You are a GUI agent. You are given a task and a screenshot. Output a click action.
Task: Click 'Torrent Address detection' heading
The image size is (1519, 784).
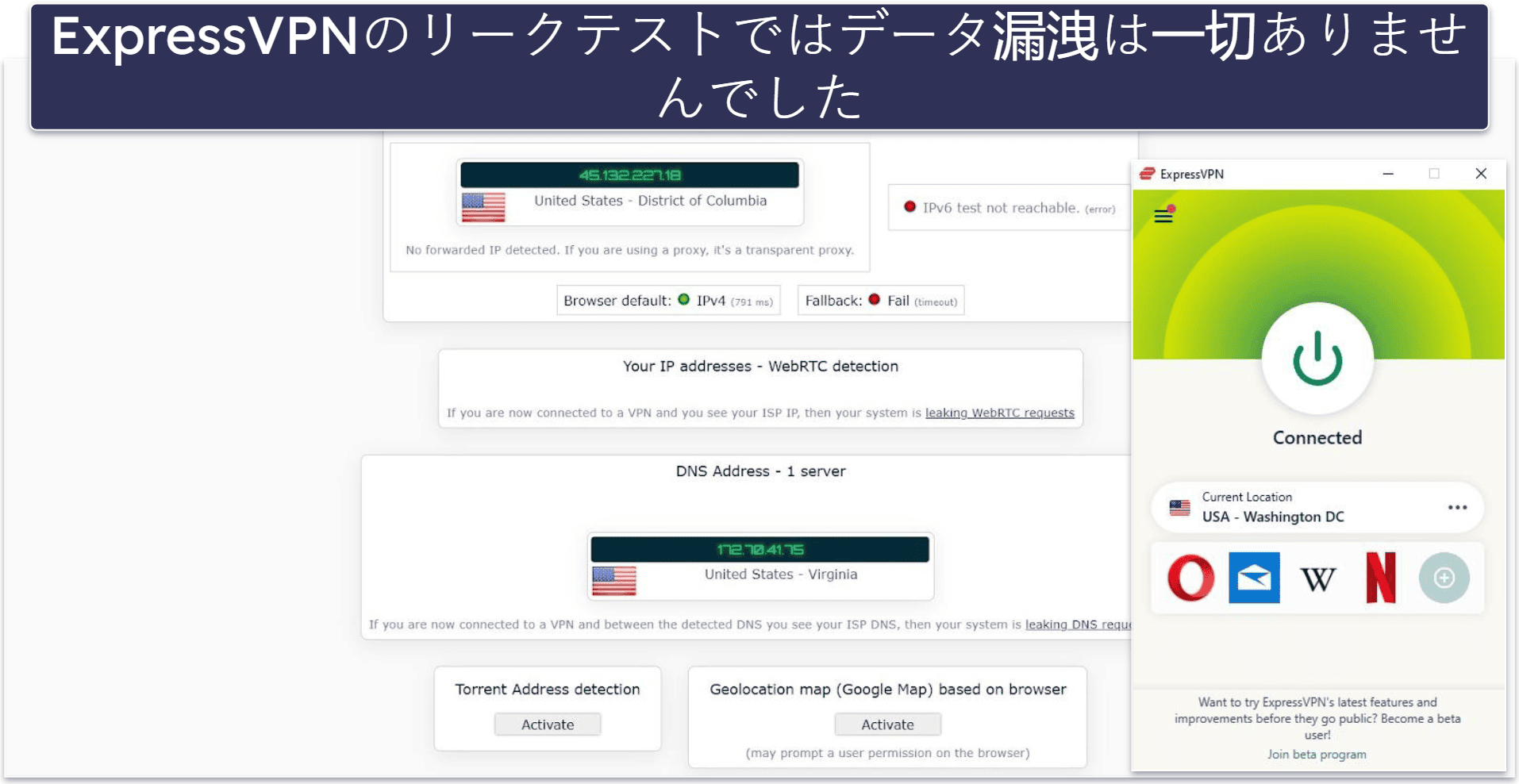[x=548, y=690]
